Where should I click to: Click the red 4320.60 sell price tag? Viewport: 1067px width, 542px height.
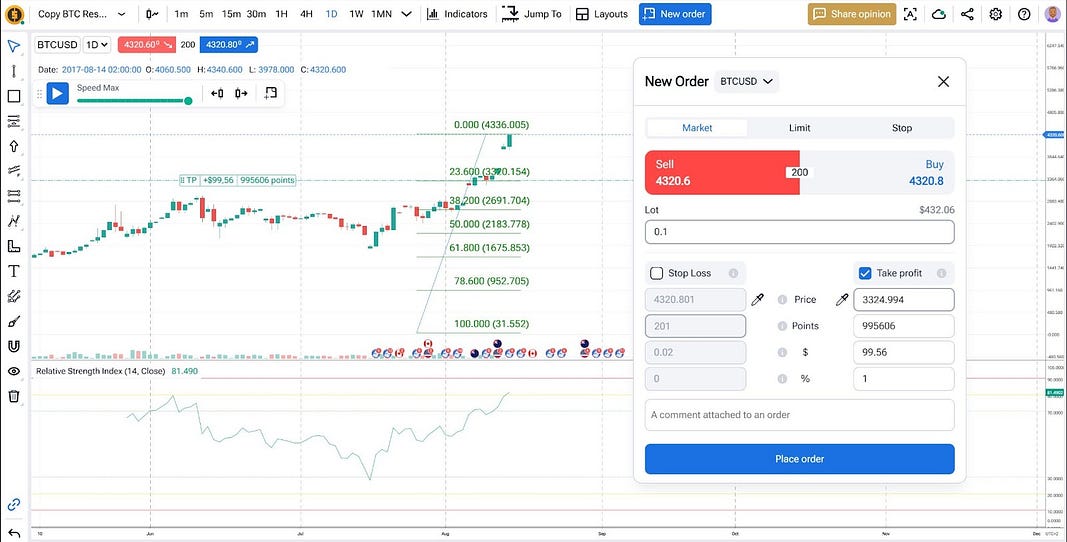[146, 45]
